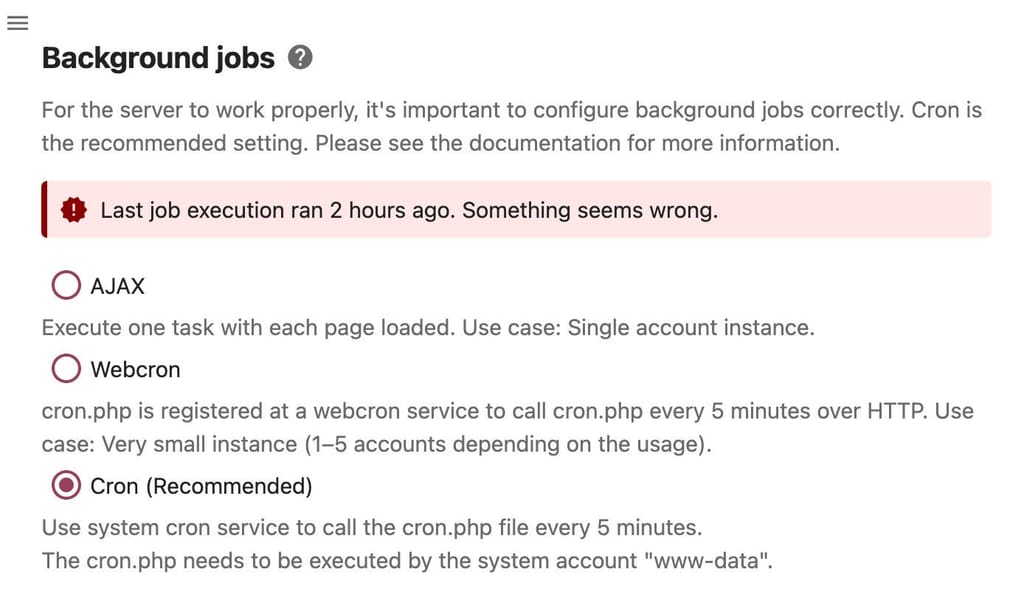Click the help question mark icon

300,58
